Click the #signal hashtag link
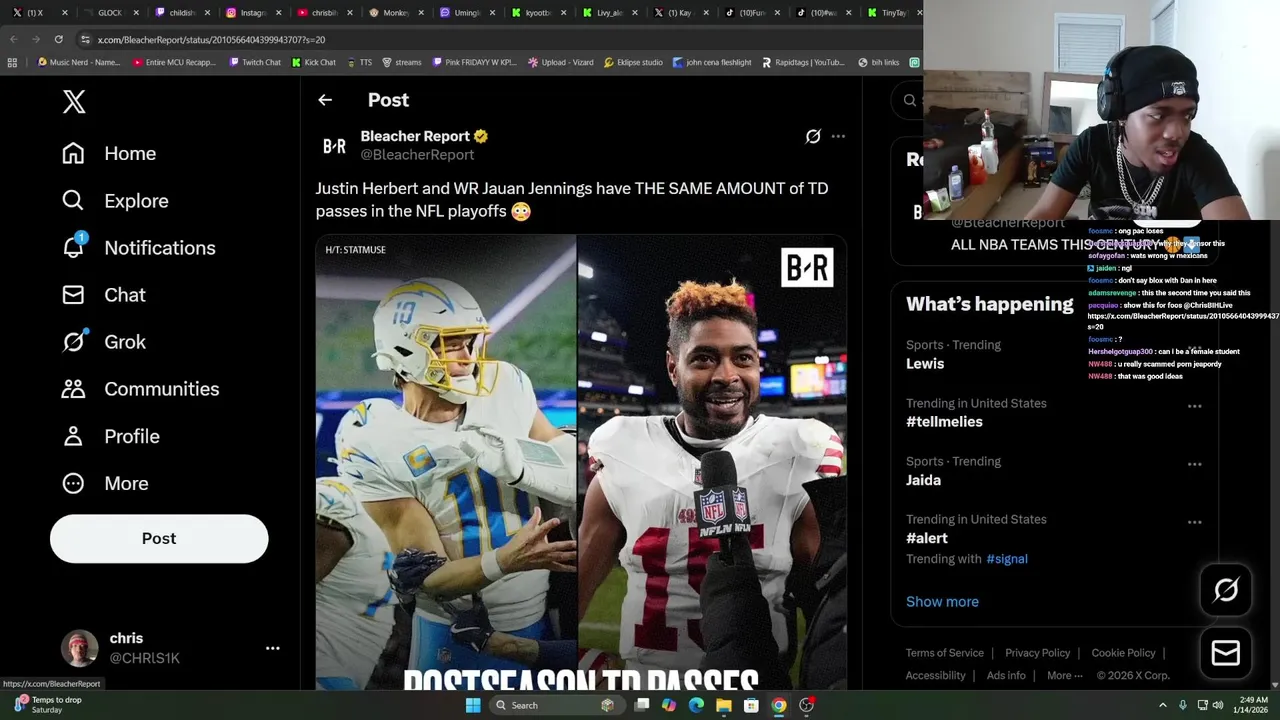 click(1007, 559)
